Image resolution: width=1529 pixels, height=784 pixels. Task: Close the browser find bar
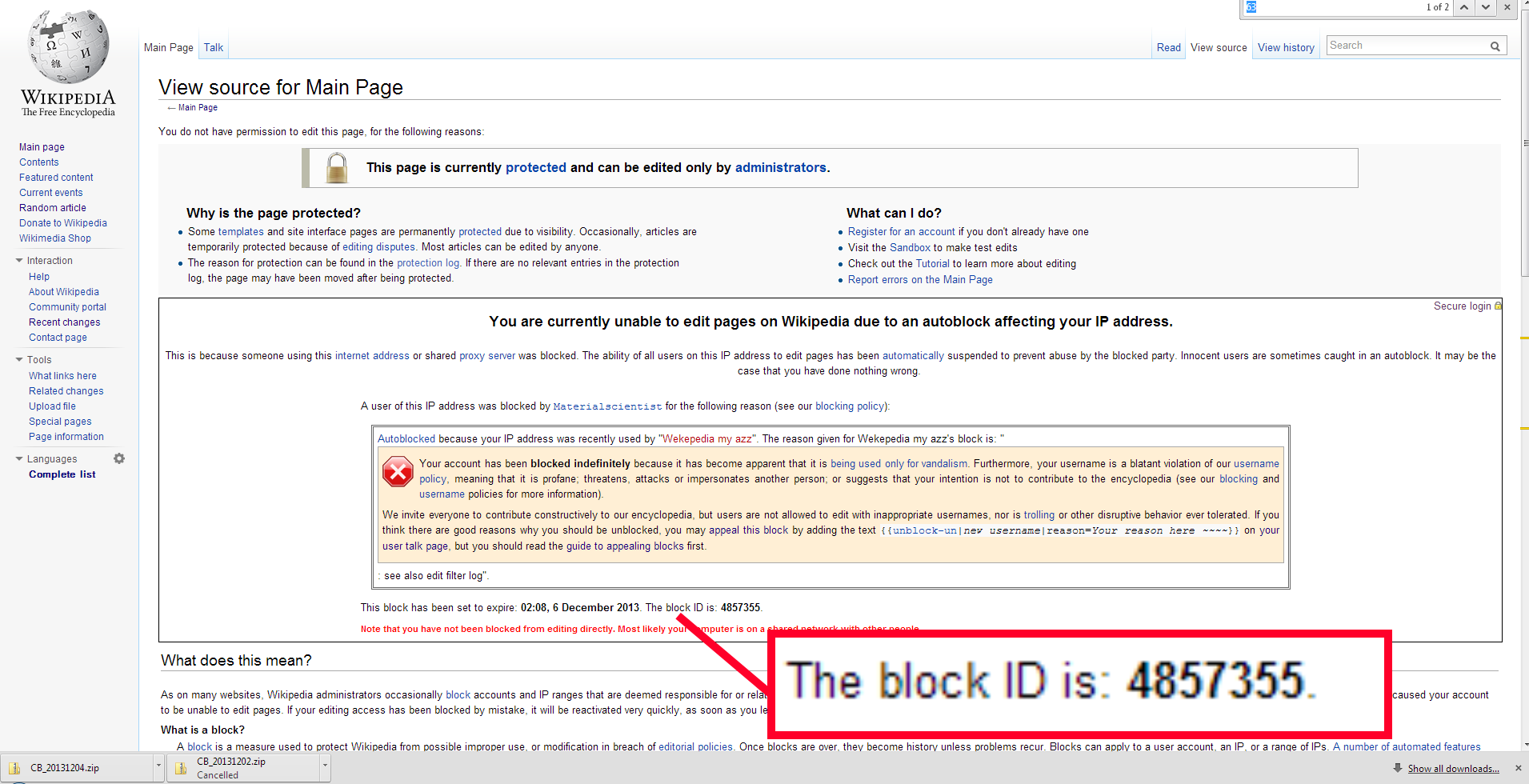pos(1507,7)
